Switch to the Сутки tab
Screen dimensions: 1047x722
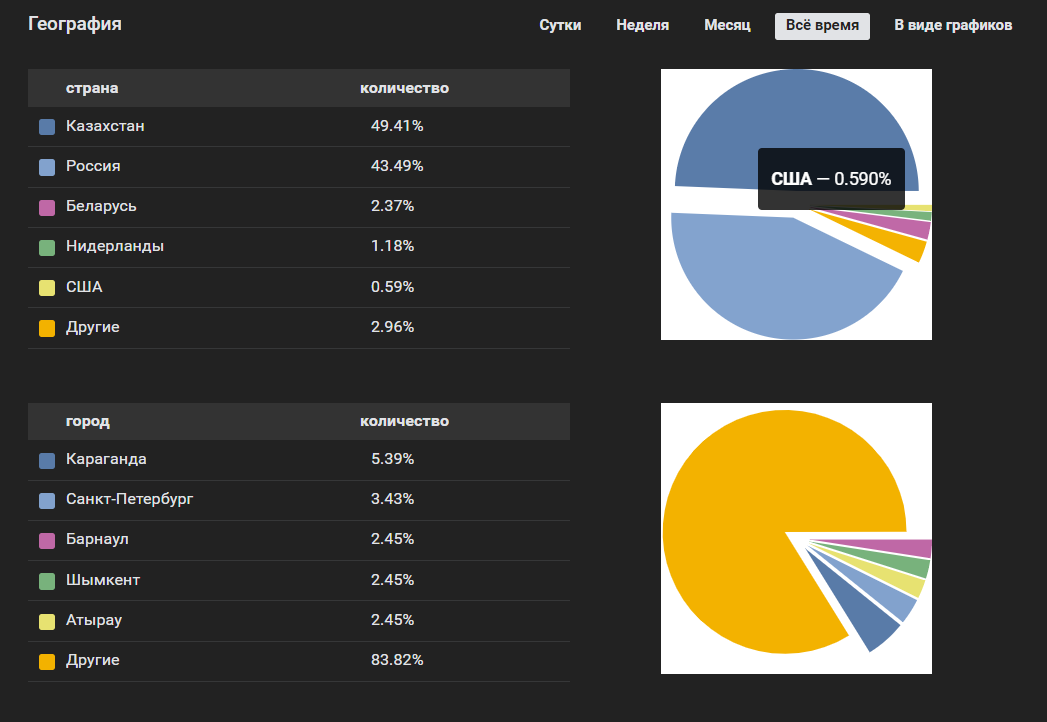click(560, 25)
